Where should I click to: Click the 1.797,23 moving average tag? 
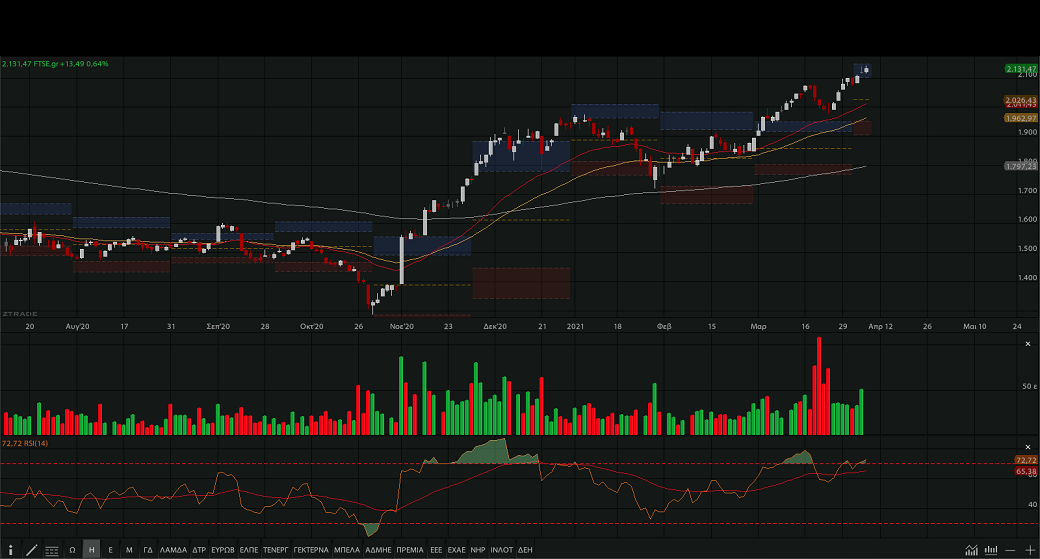1021,166
